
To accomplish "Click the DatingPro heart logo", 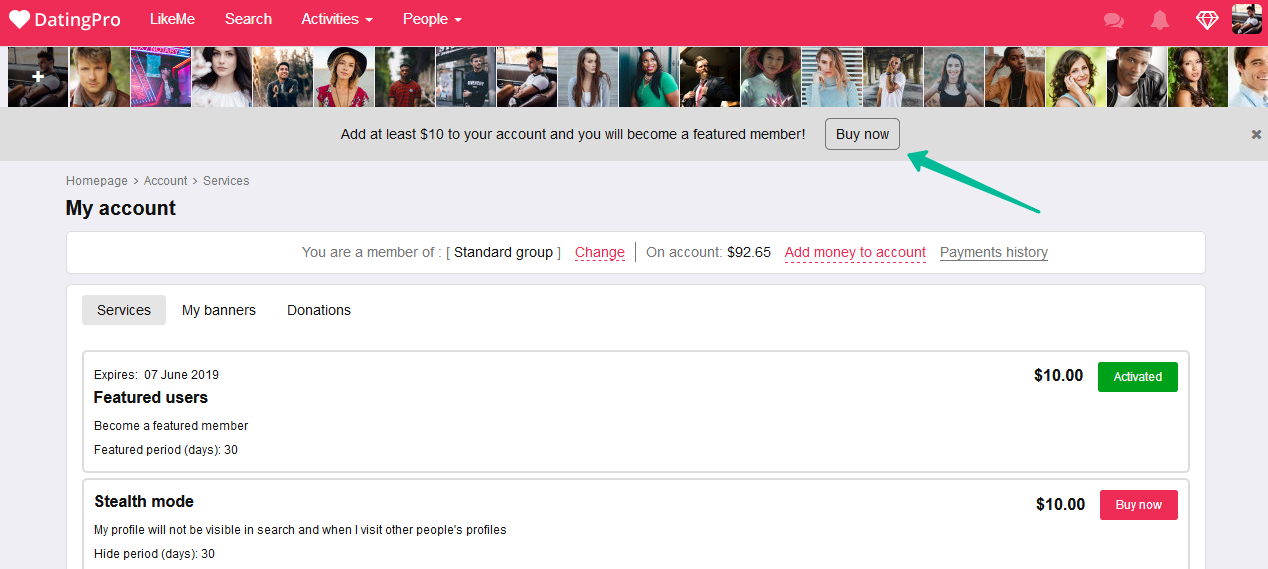I will click(x=65, y=20).
